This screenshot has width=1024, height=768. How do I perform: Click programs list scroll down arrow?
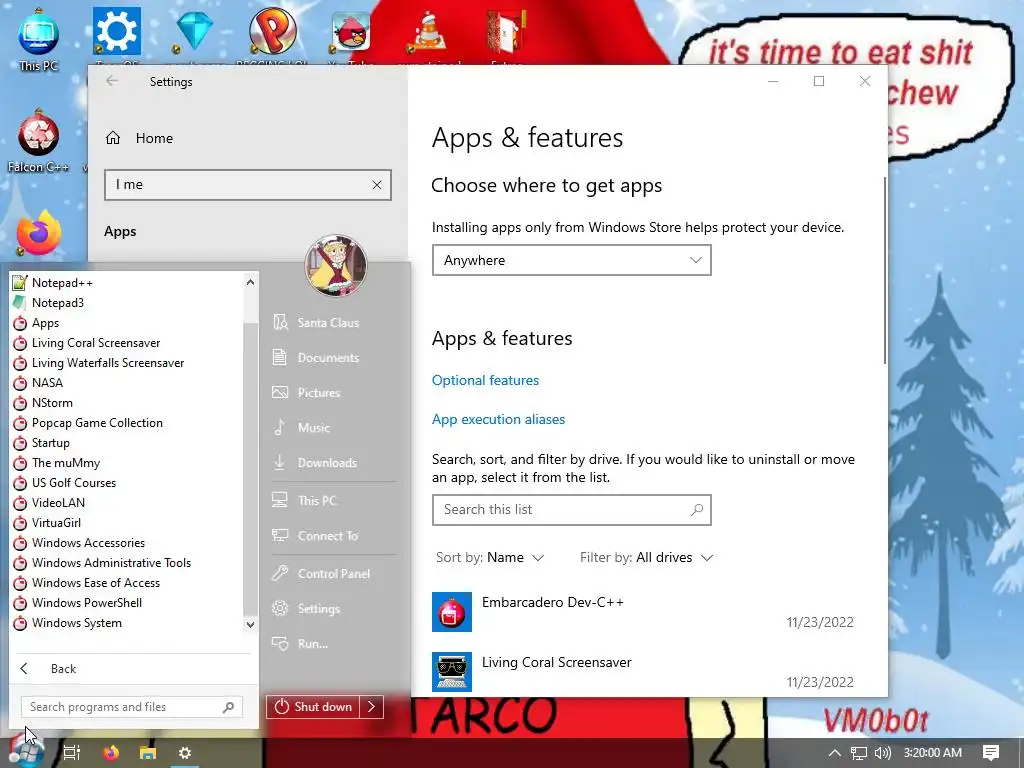pos(250,624)
